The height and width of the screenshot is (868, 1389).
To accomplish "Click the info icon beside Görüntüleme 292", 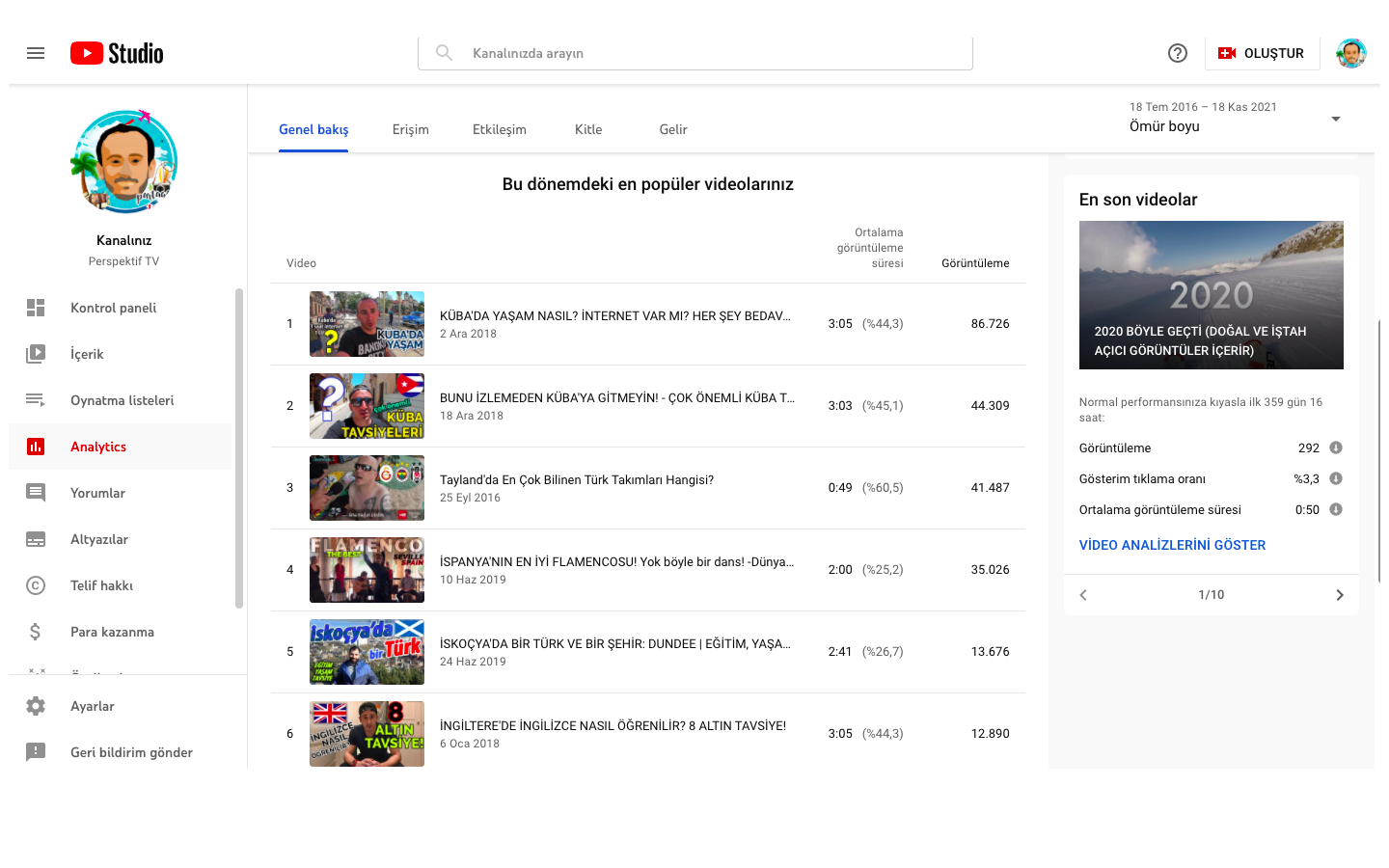I will [x=1336, y=448].
